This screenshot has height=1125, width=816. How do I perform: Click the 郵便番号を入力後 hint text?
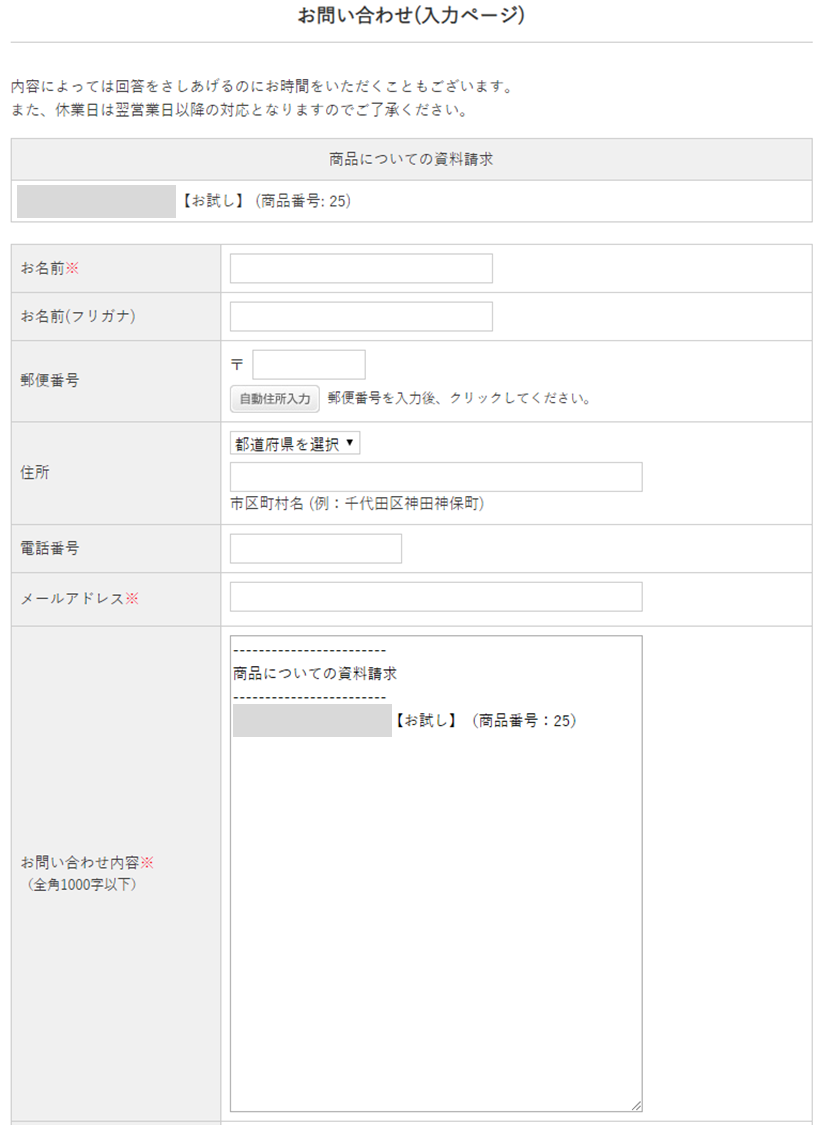tap(459, 398)
